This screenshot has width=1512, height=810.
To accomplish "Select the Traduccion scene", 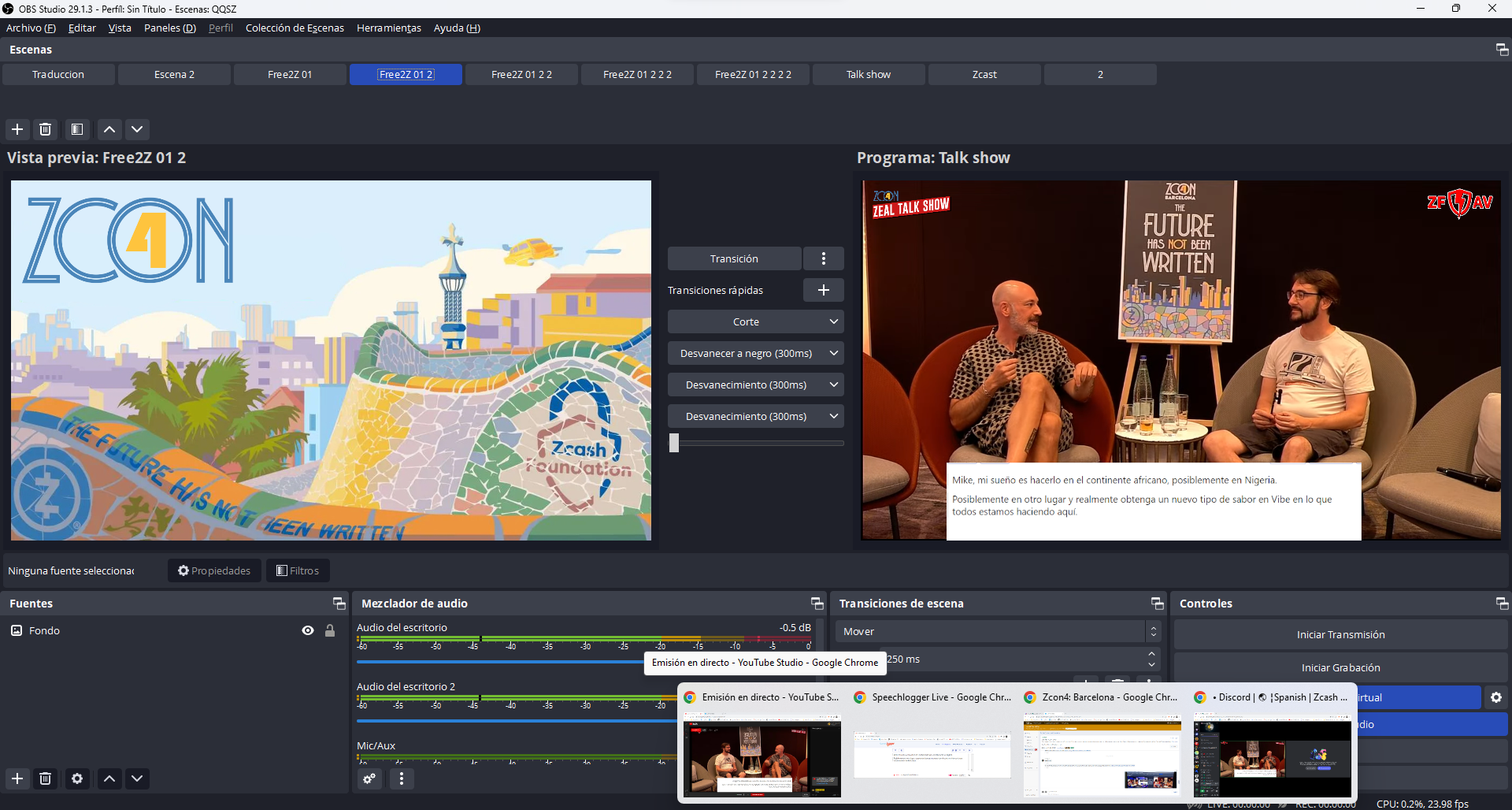I will pyautogui.click(x=58, y=75).
